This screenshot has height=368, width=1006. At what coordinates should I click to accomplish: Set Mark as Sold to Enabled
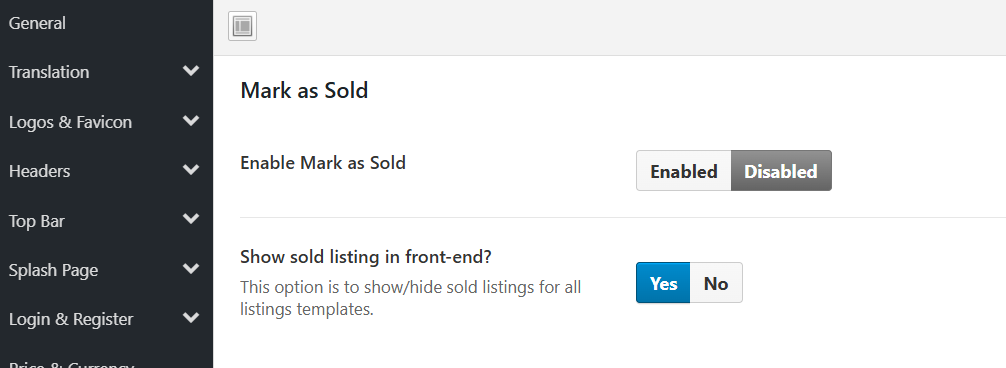click(x=683, y=171)
